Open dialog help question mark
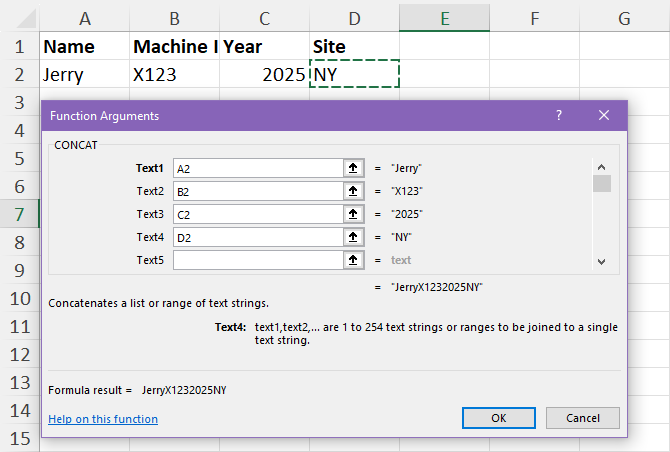This screenshot has width=670, height=452. (558, 115)
